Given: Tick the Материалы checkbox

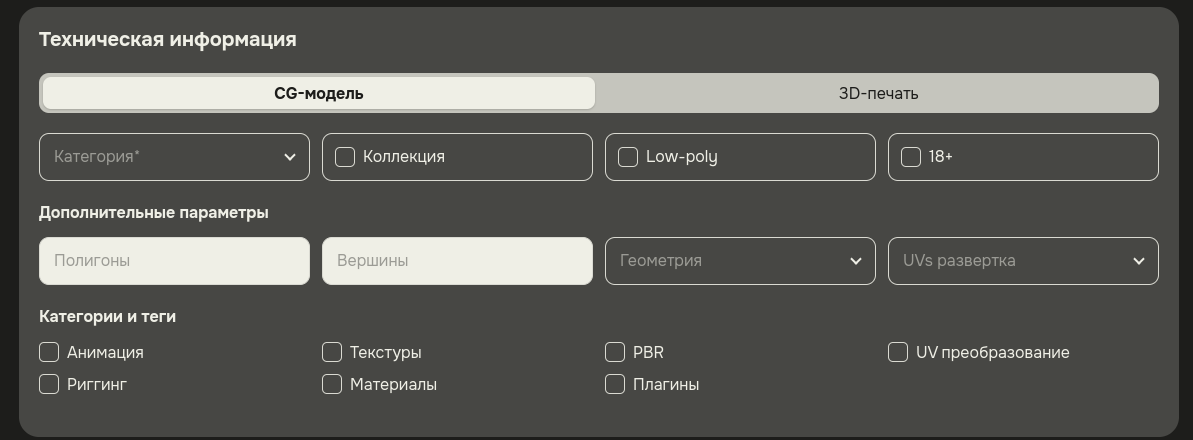Looking at the screenshot, I should pyautogui.click(x=332, y=384).
